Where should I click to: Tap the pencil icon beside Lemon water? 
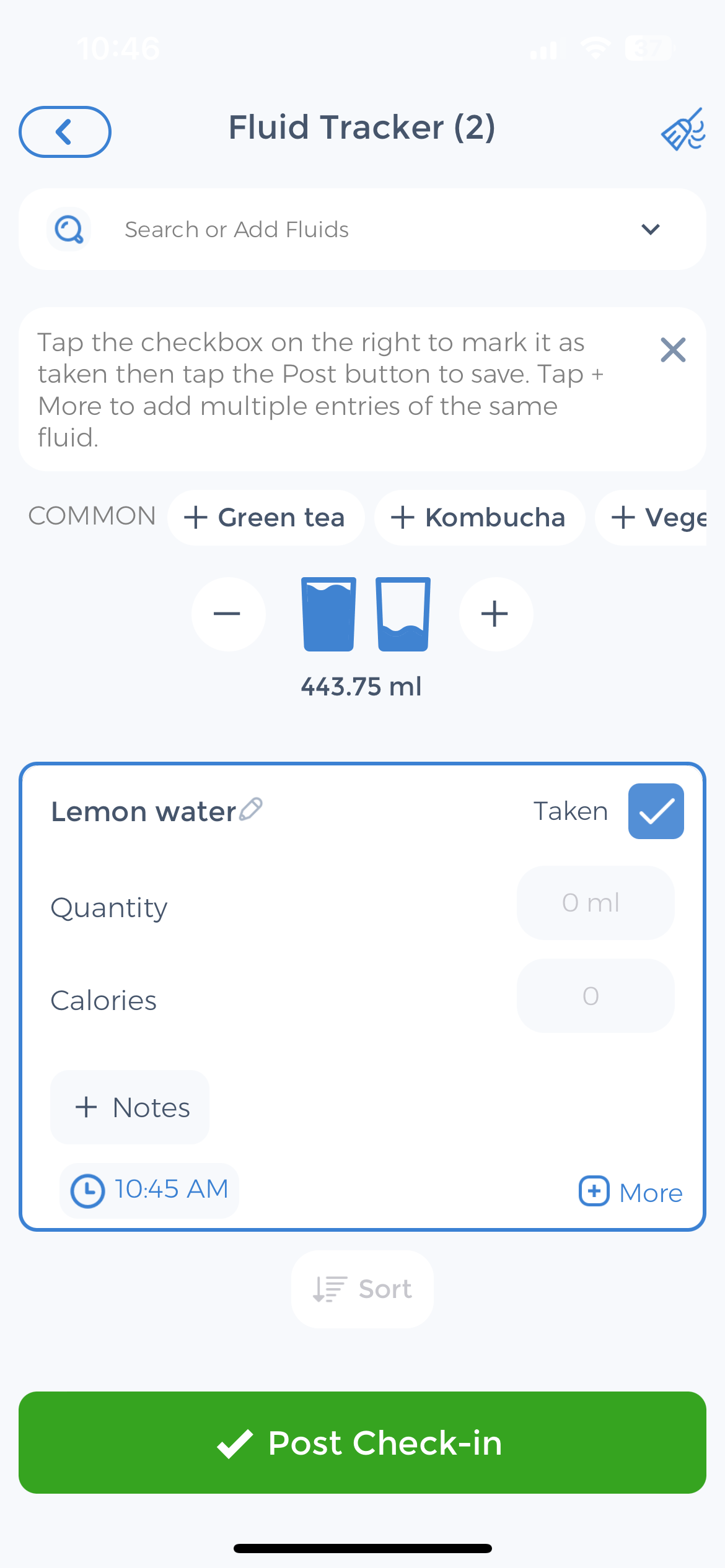(251, 809)
